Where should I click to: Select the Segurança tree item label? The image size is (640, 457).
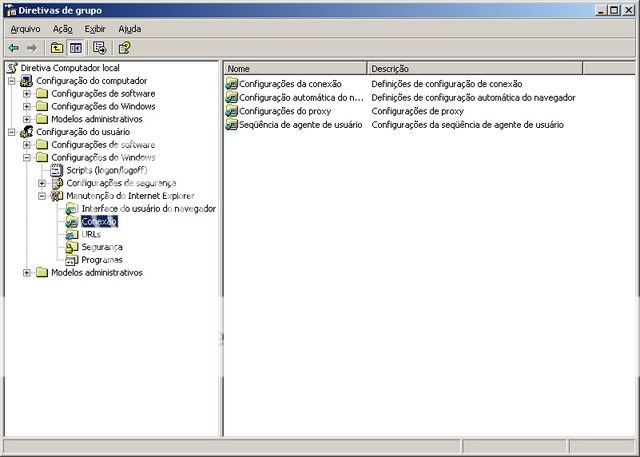click(102, 247)
